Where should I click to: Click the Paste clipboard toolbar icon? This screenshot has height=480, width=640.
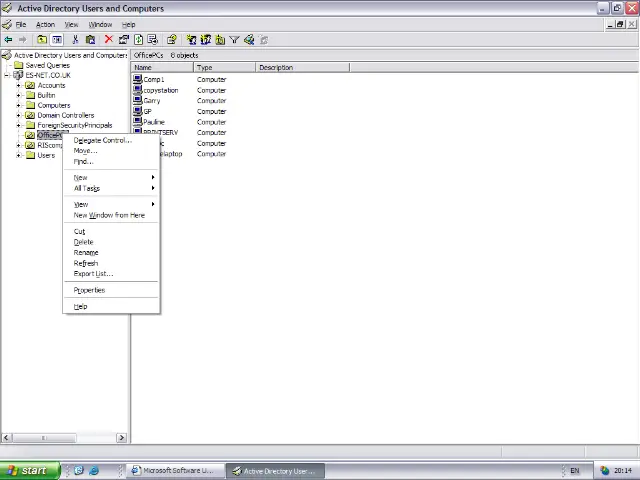(90, 40)
